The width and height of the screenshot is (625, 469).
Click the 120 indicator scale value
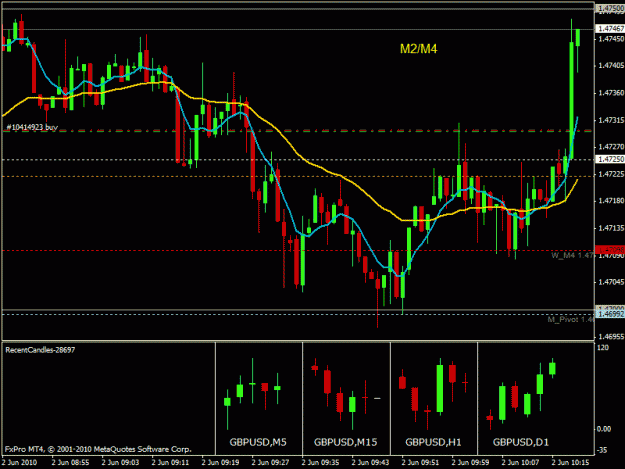(x=603, y=347)
